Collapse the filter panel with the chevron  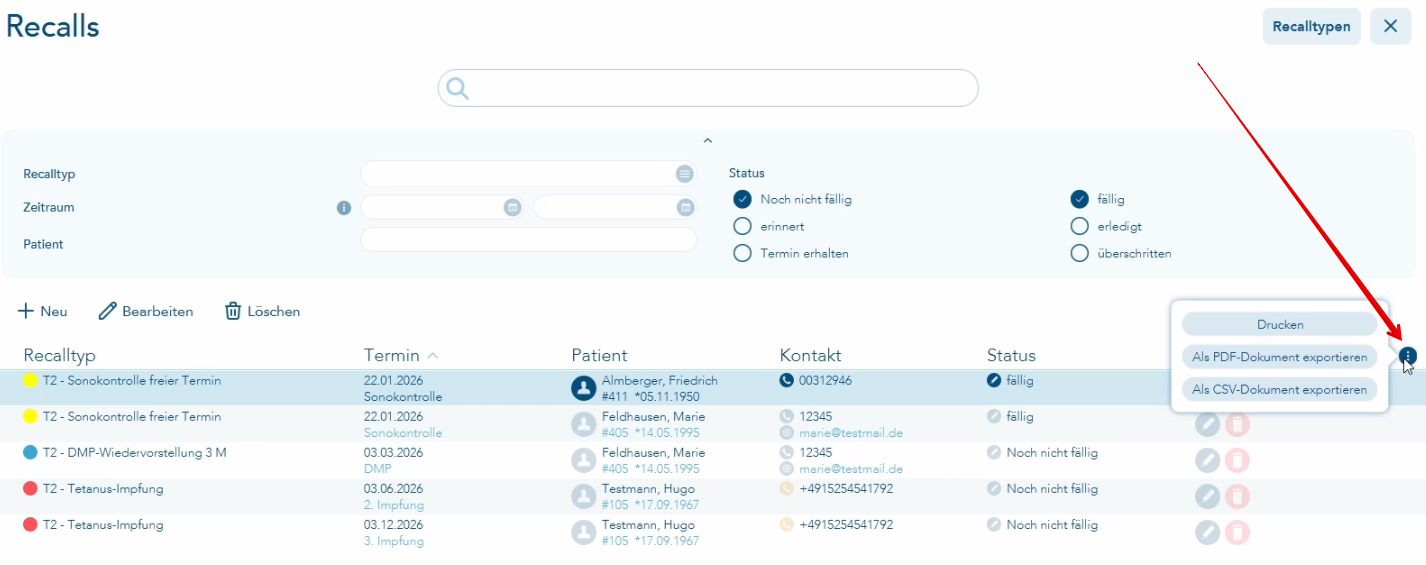click(708, 141)
